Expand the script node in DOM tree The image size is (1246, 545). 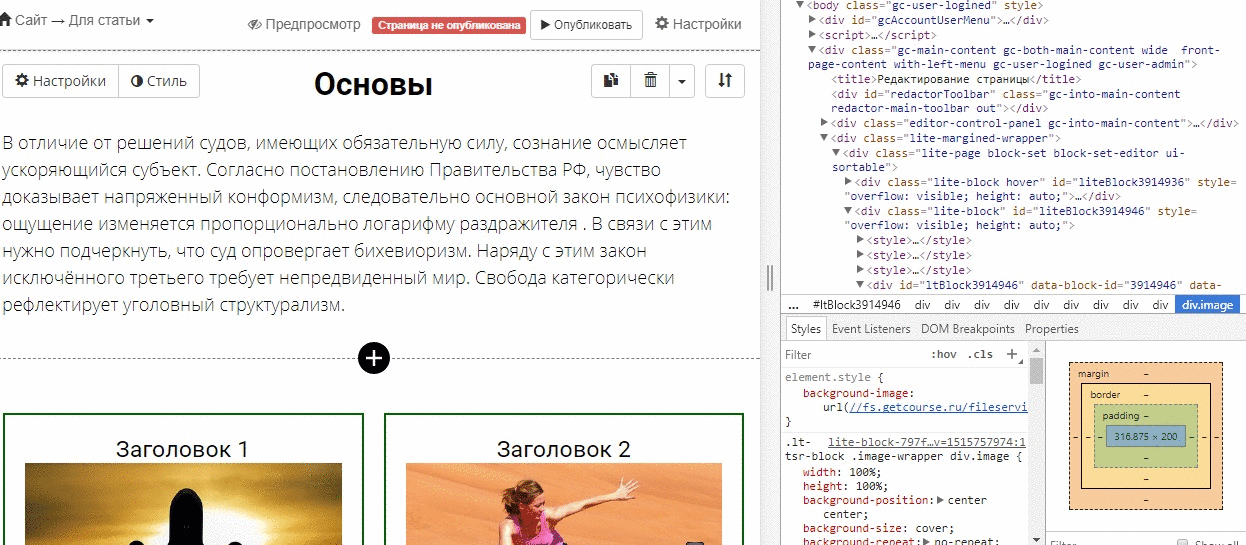click(x=812, y=35)
